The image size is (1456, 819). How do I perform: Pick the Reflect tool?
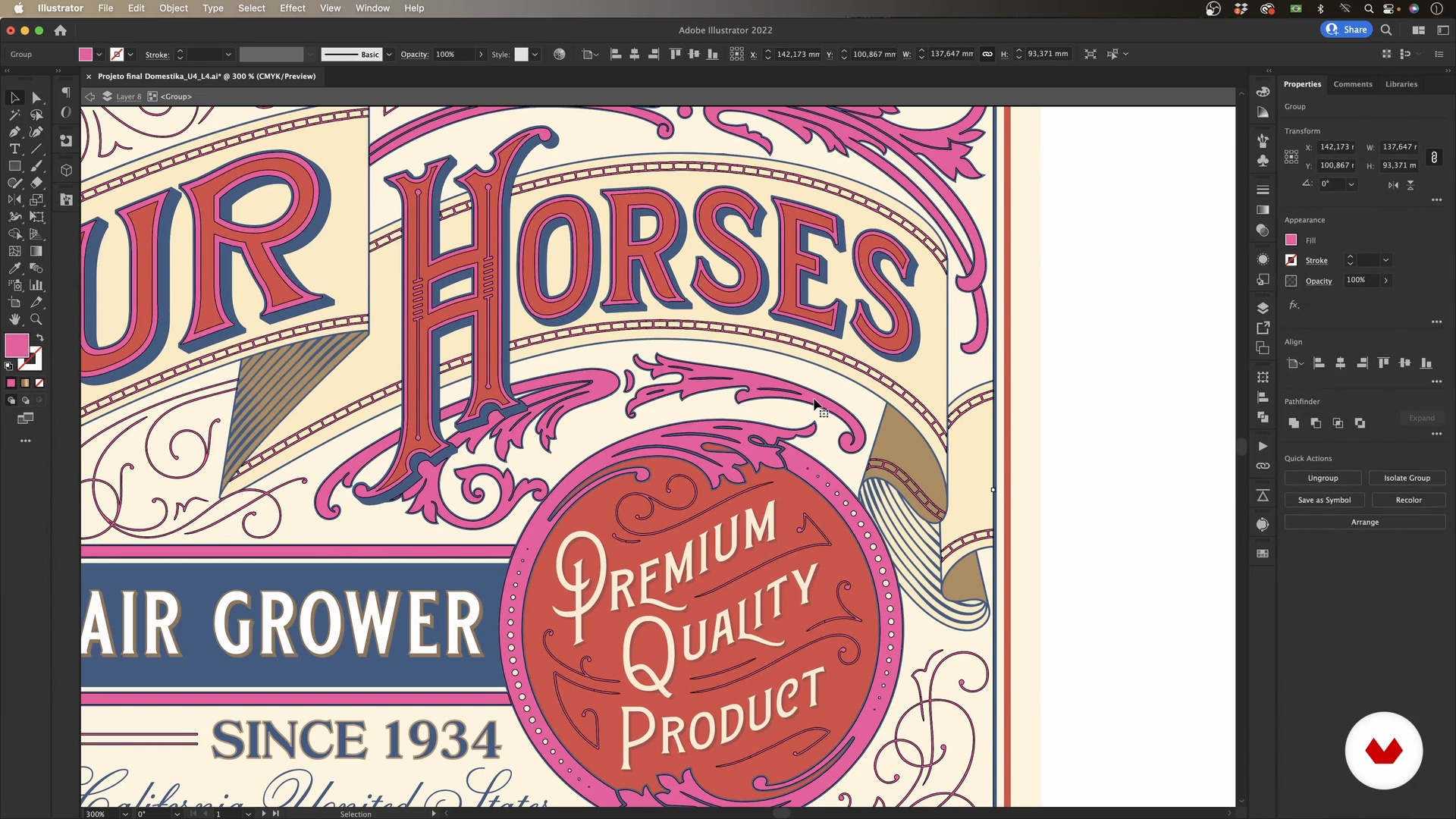coord(14,200)
